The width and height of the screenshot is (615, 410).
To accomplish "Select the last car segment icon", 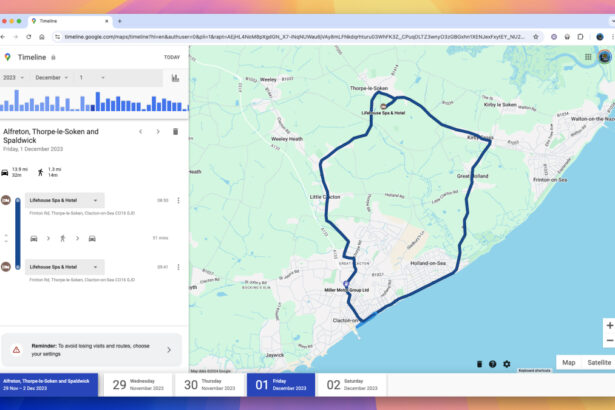I will pos(92,239).
